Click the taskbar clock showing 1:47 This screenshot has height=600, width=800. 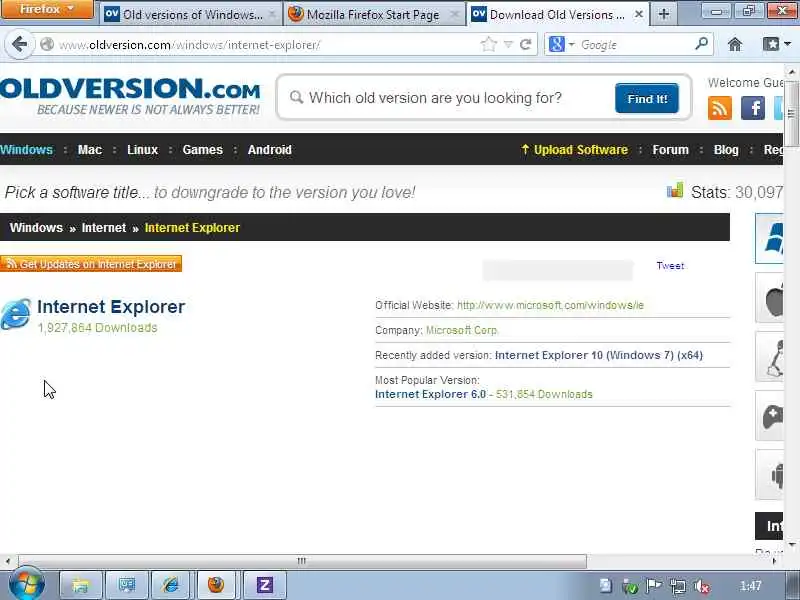(x=751, y=586)
